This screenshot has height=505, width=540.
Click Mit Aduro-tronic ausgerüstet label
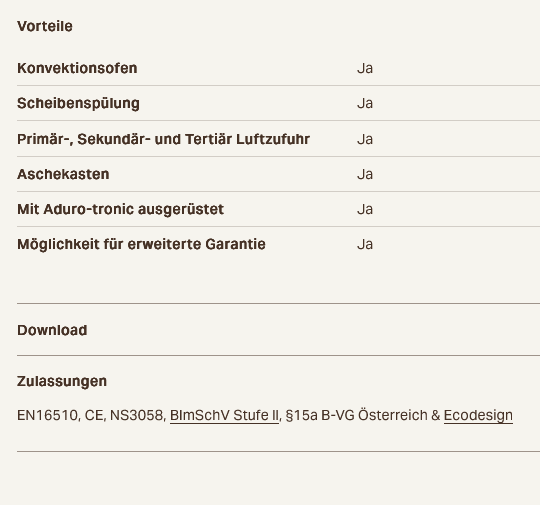coord(121,209)
